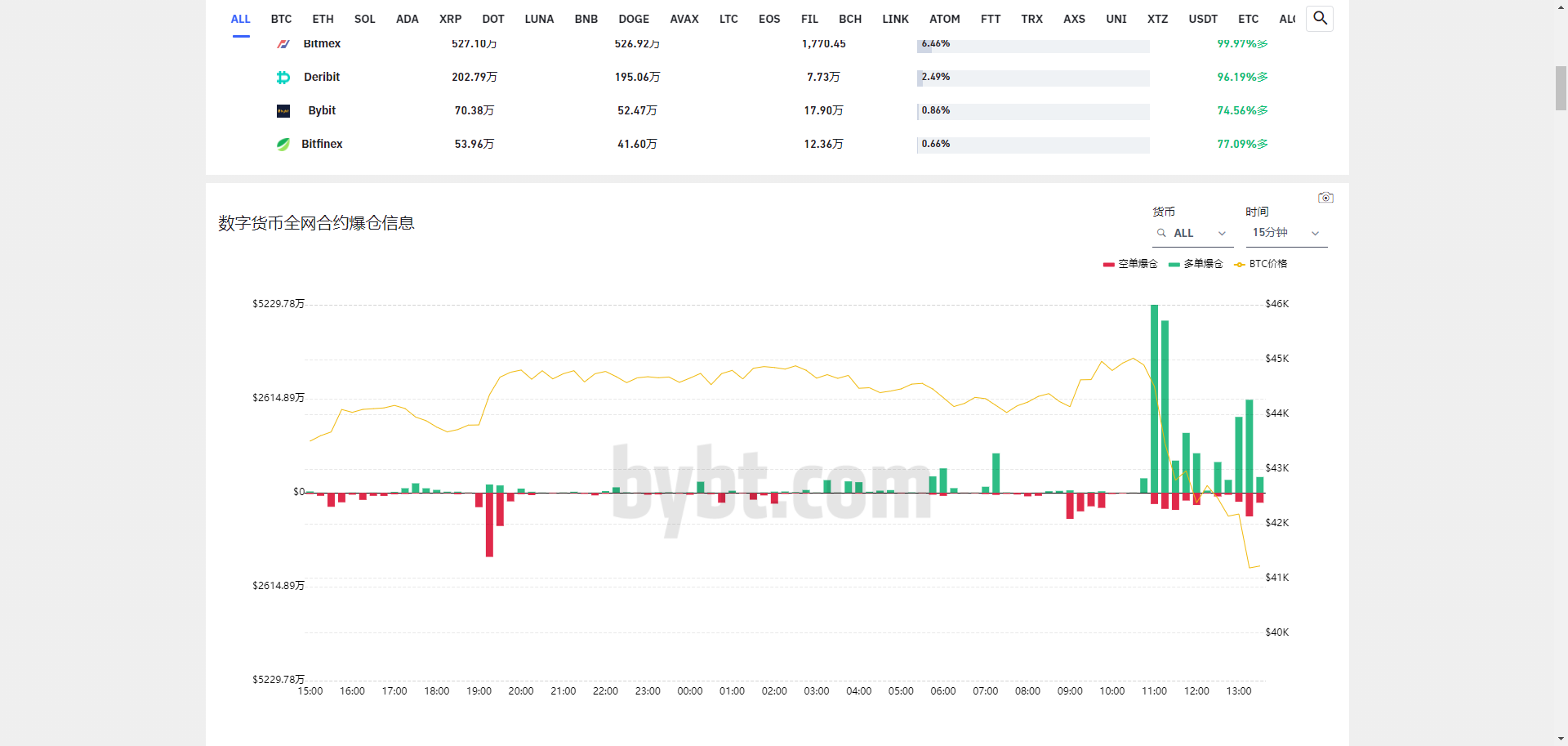Open the Bybit exchange name link

pos(322,110)
